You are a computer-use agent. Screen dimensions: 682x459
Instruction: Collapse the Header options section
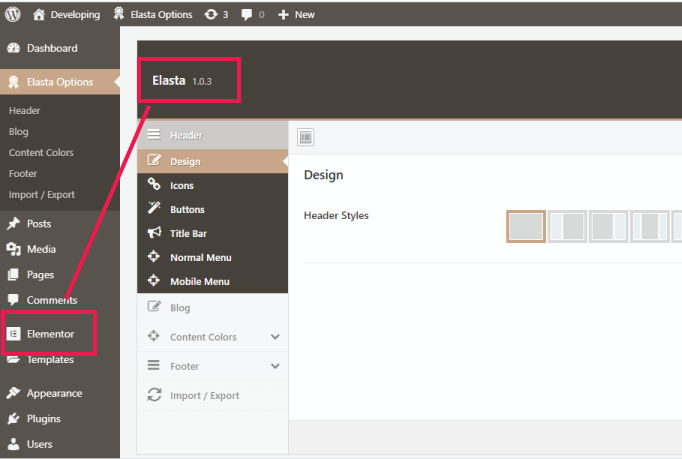pos(212,135)
